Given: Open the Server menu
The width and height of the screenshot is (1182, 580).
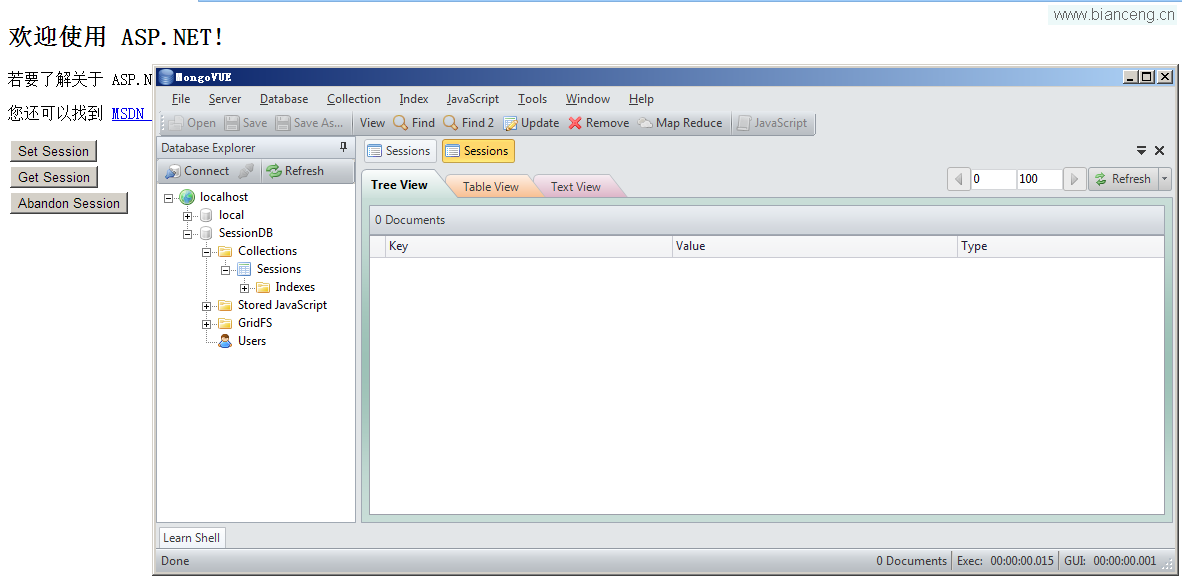Looking at the screenshot, I should 225,99.
